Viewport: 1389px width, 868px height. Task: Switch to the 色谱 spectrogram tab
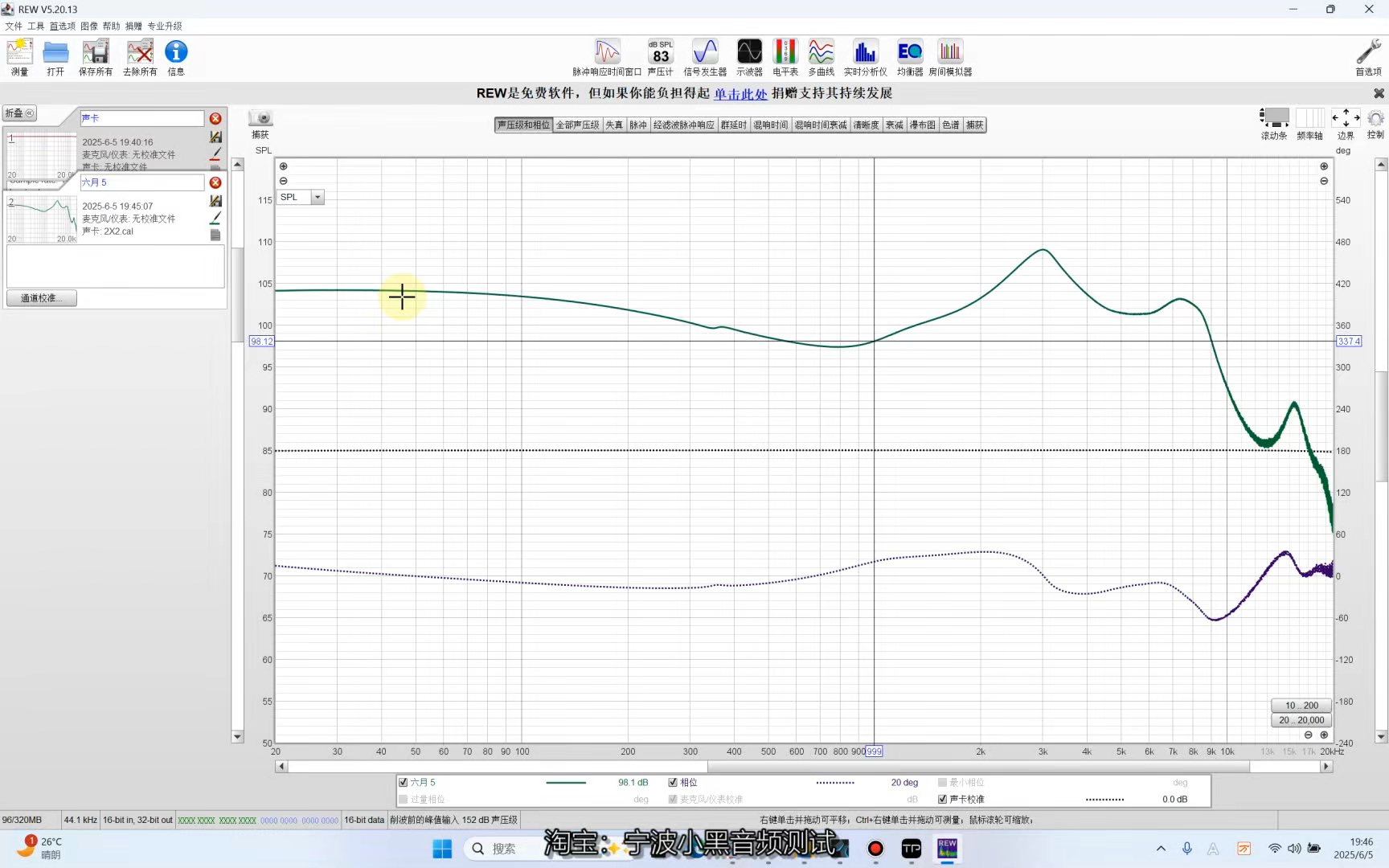(x=951, y=125)
